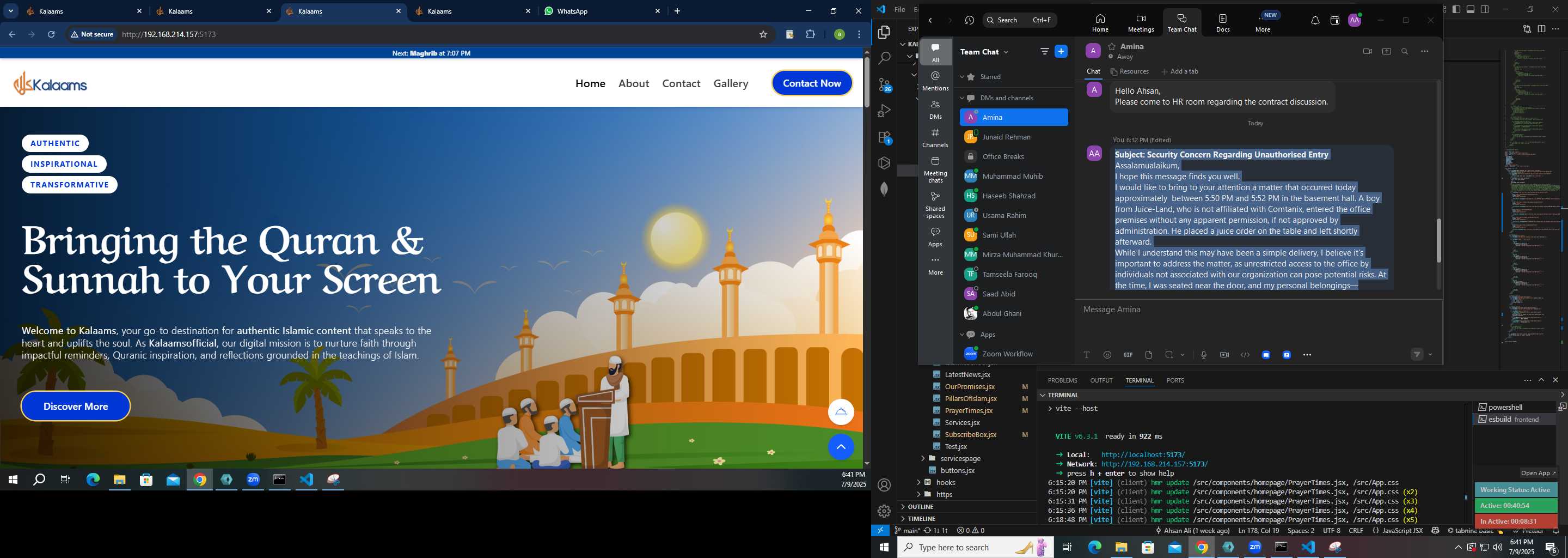Open the emoji picker in message composer
The image size is (1568, 558).
pyautogui.click(x=1107, y=355)
